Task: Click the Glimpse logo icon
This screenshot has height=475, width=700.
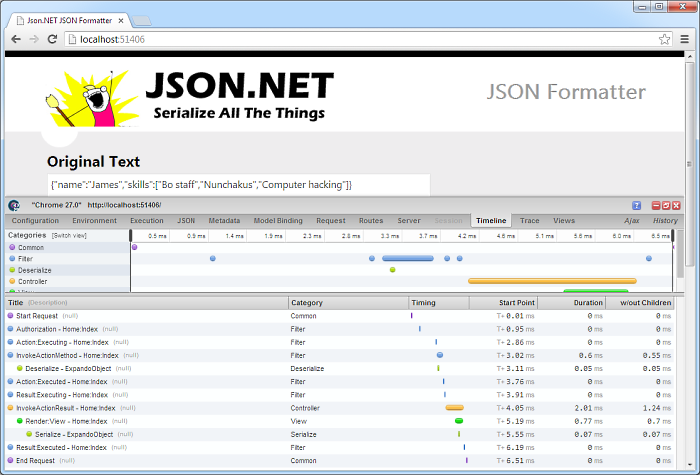Action: point(14,205)
